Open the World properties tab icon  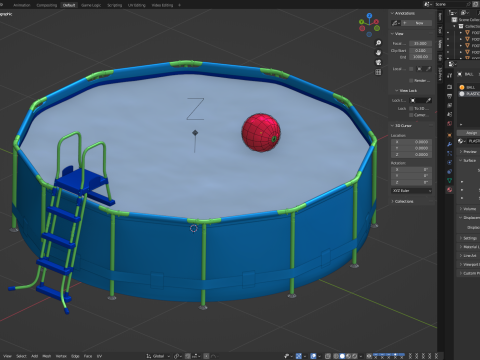pyautogui.click(x=449, y=124)
